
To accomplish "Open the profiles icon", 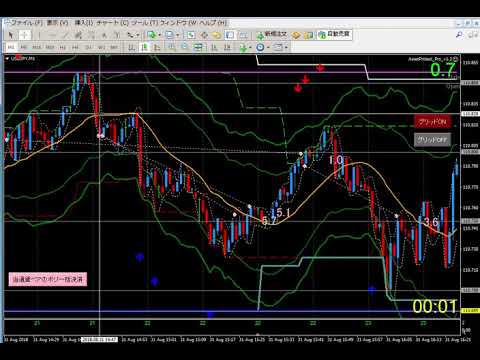I will click(x=169, y=35).
